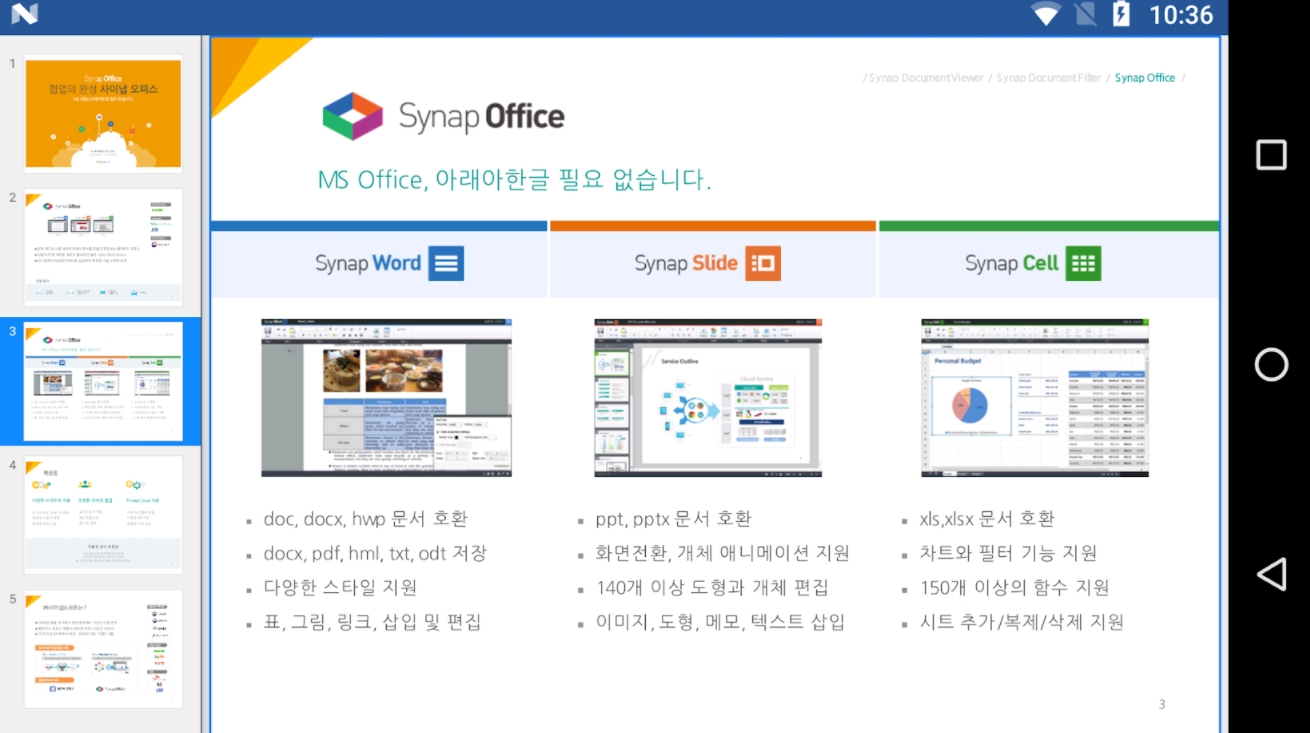Select slide 2 thumbnail in panel

click(x=103, y=247)
